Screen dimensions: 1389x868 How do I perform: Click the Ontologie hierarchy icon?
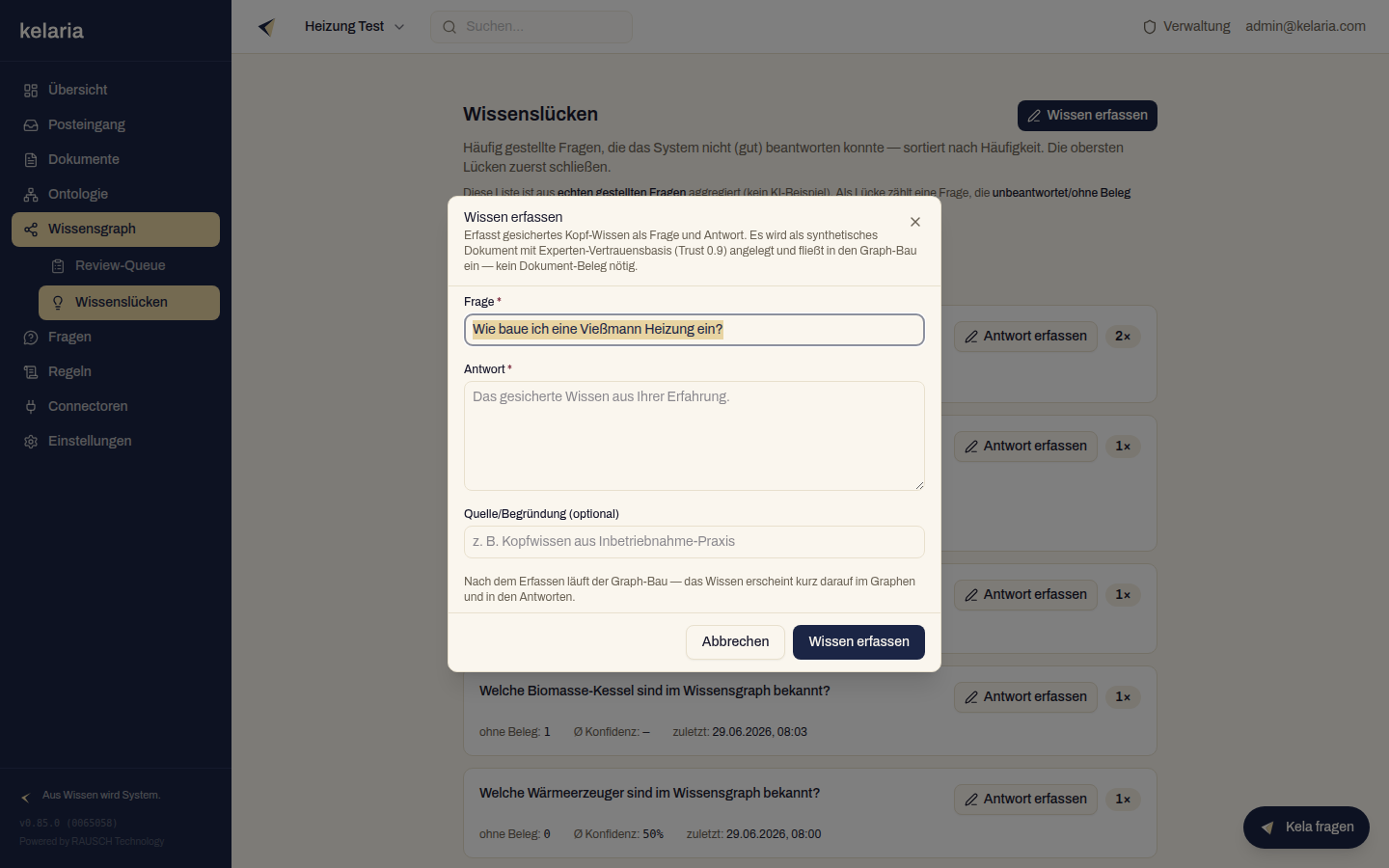pos(31,195)
